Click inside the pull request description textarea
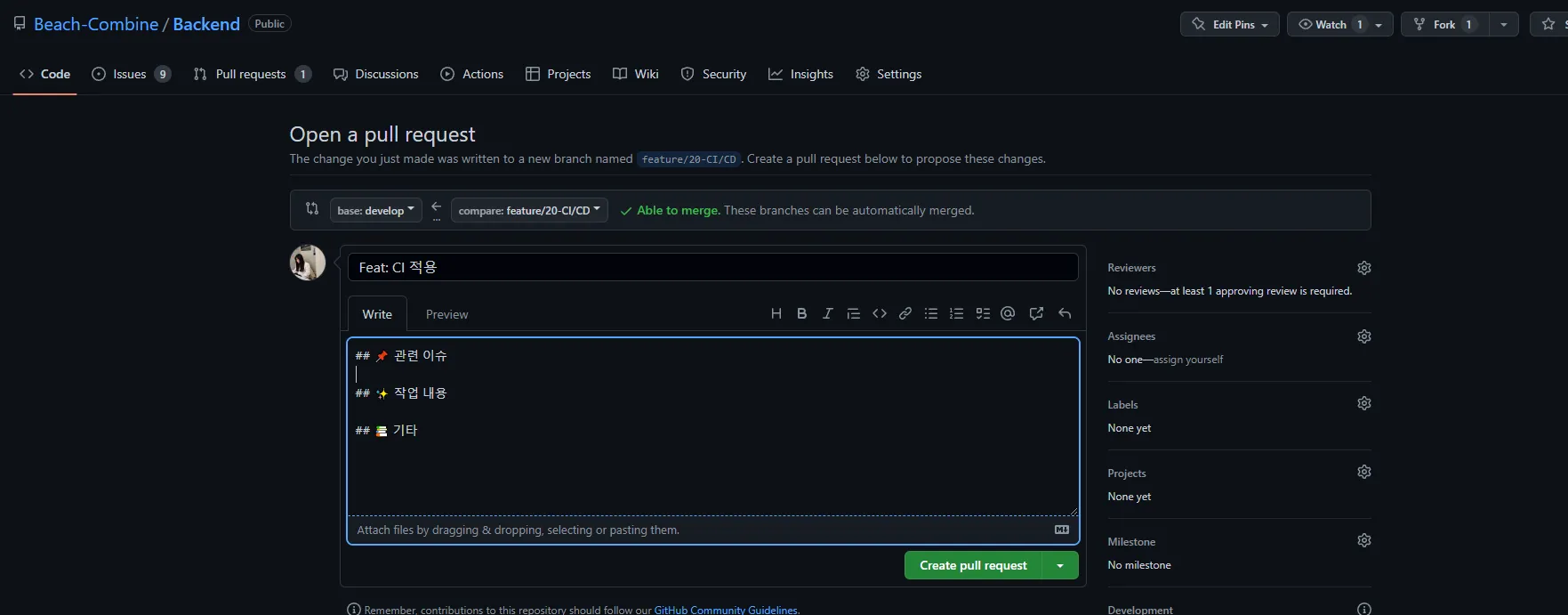1568x615 pixels. tap(713, 426)
